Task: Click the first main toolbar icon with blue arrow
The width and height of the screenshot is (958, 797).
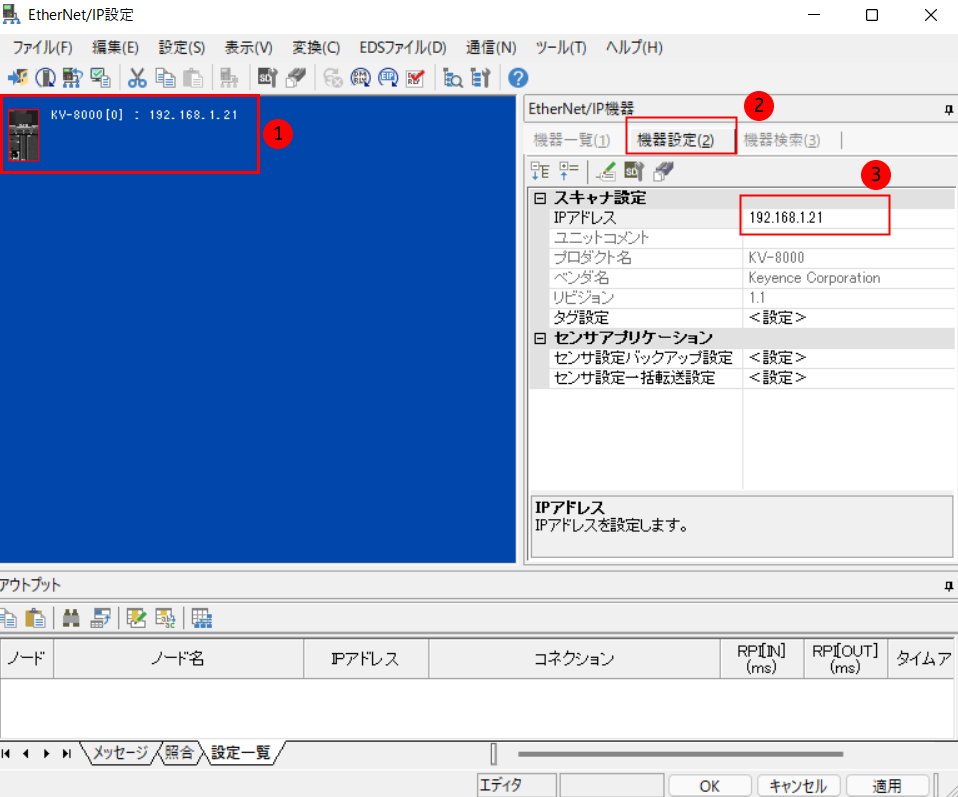Action: 18,78
